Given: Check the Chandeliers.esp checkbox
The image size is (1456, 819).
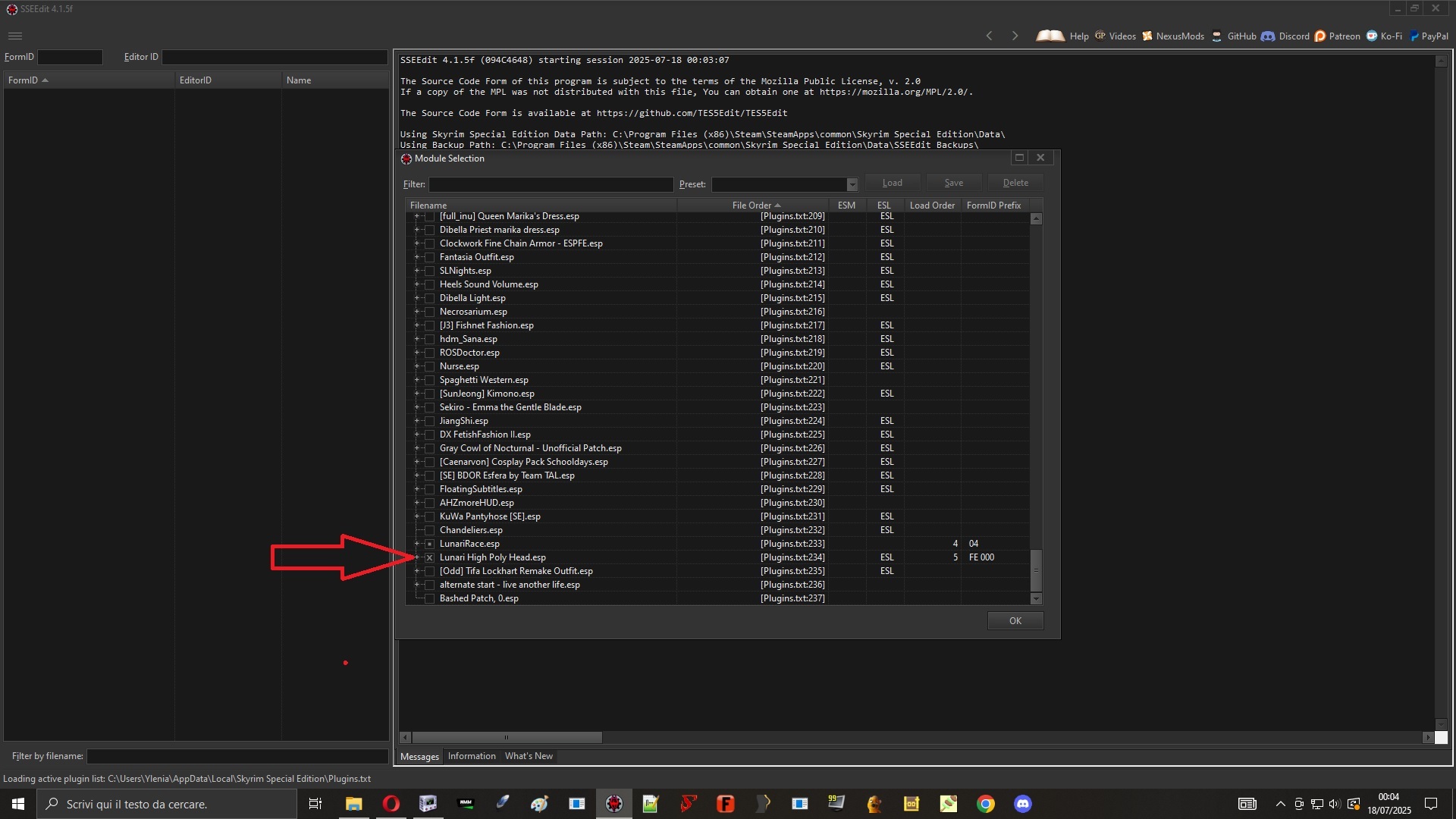Looking at the screenshot, I should tap(430, 530).
